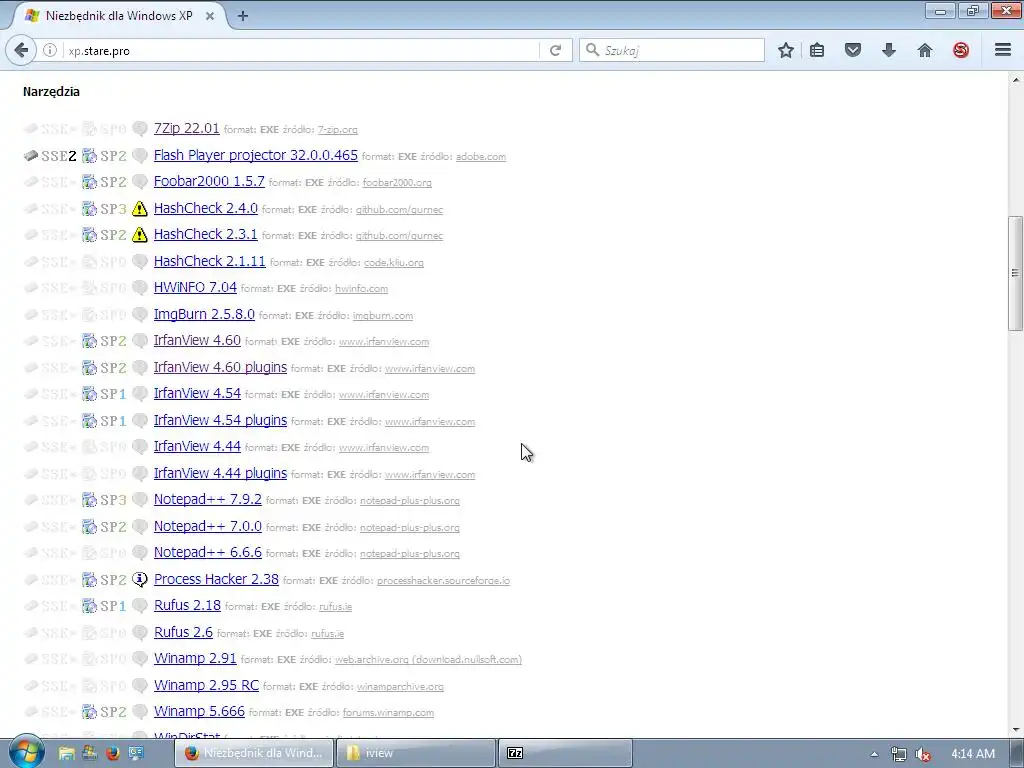Go to home page via house icon

pyautogui.click(x=925, y=50)
